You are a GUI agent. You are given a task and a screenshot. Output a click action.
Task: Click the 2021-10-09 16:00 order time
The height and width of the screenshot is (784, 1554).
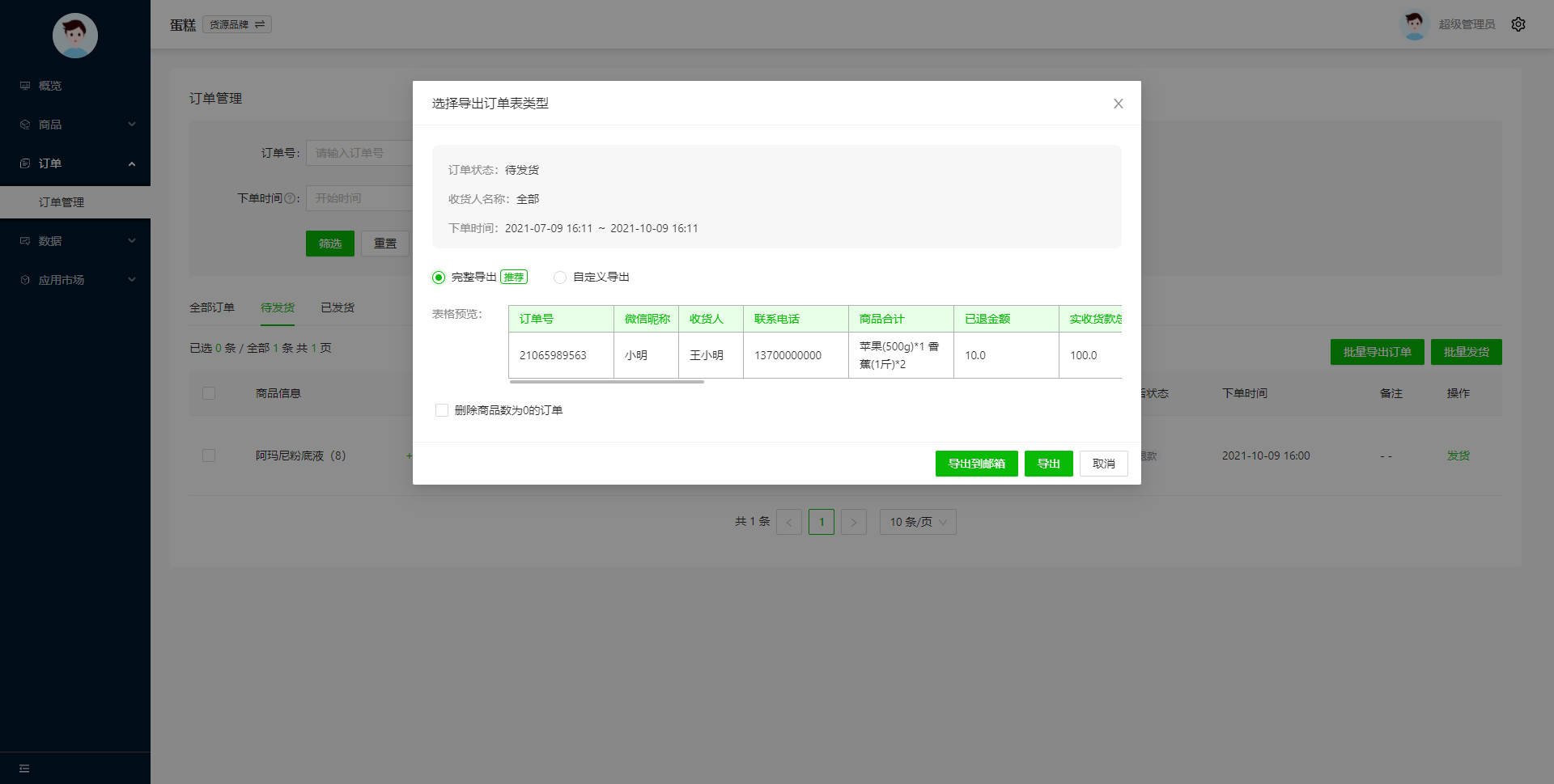1266,456
